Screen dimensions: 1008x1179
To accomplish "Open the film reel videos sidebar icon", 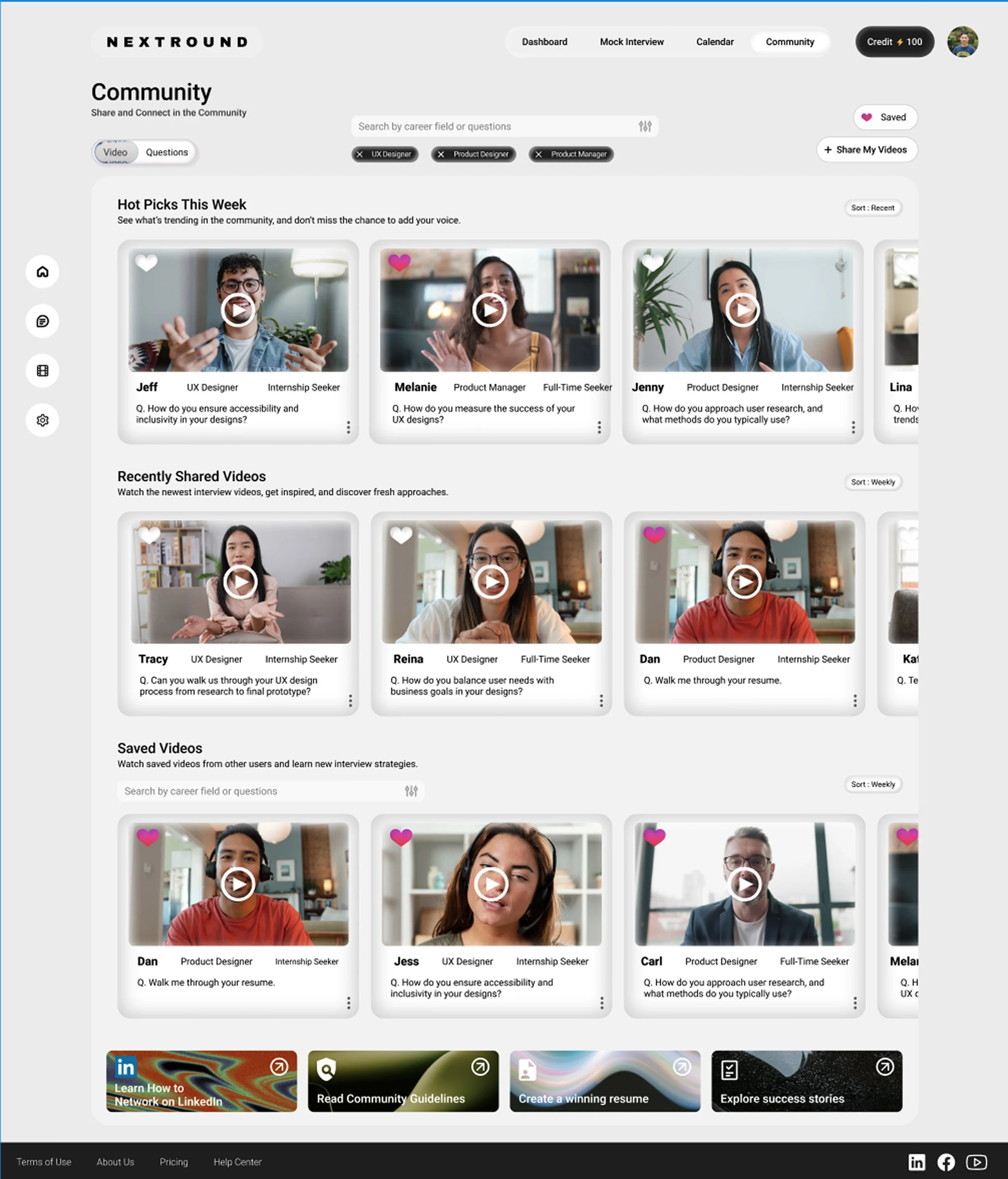I will coord(42,371).
